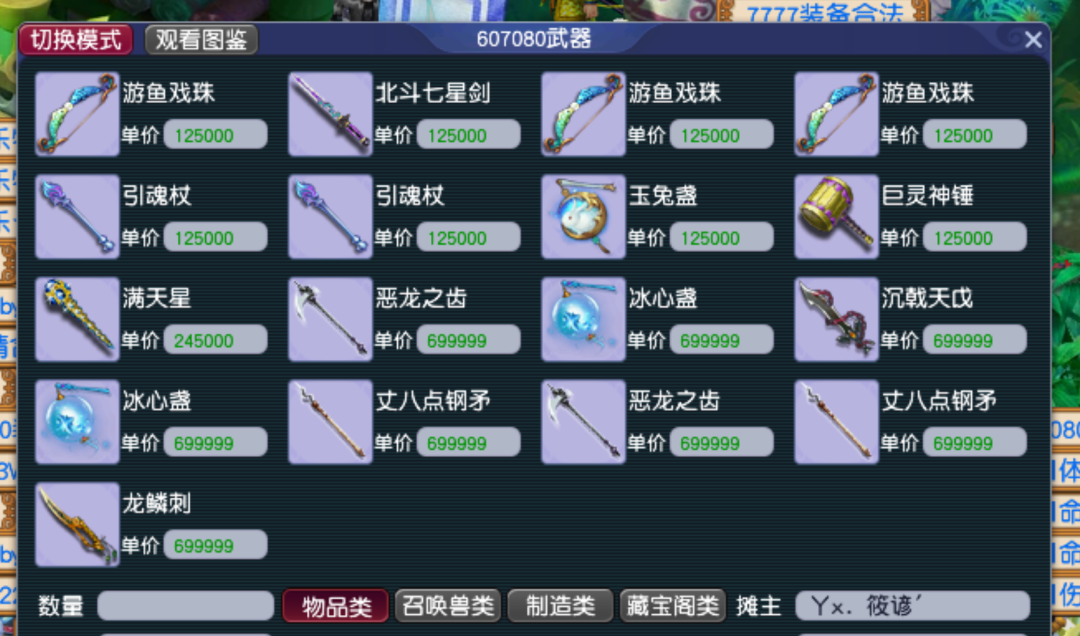Open 观看图鉴 illustrated guide

[x=201, y=39]
